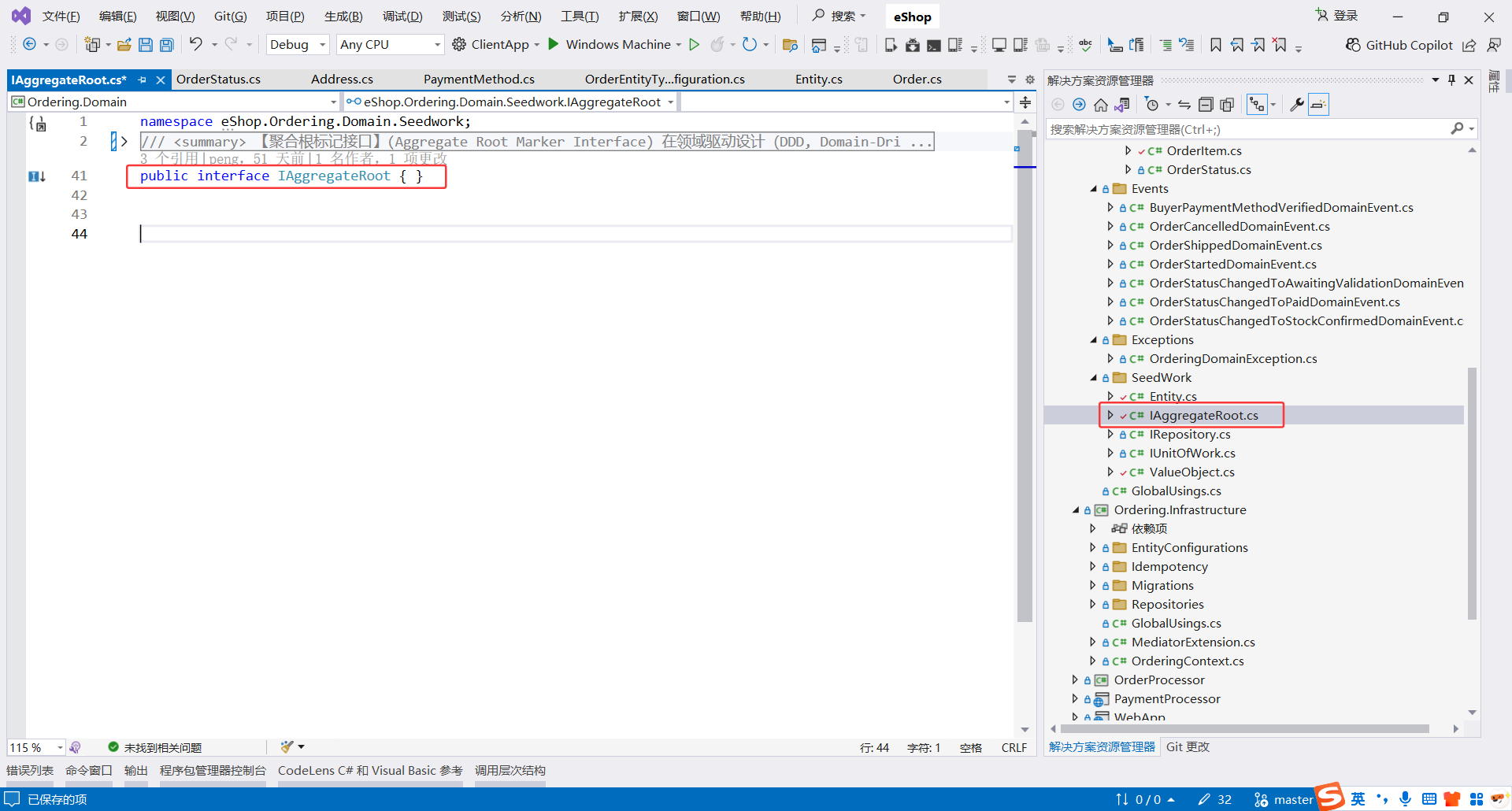Click the pending changes count 32
This screenshot has height=811, width=1512.
[x=1215, y=800]
